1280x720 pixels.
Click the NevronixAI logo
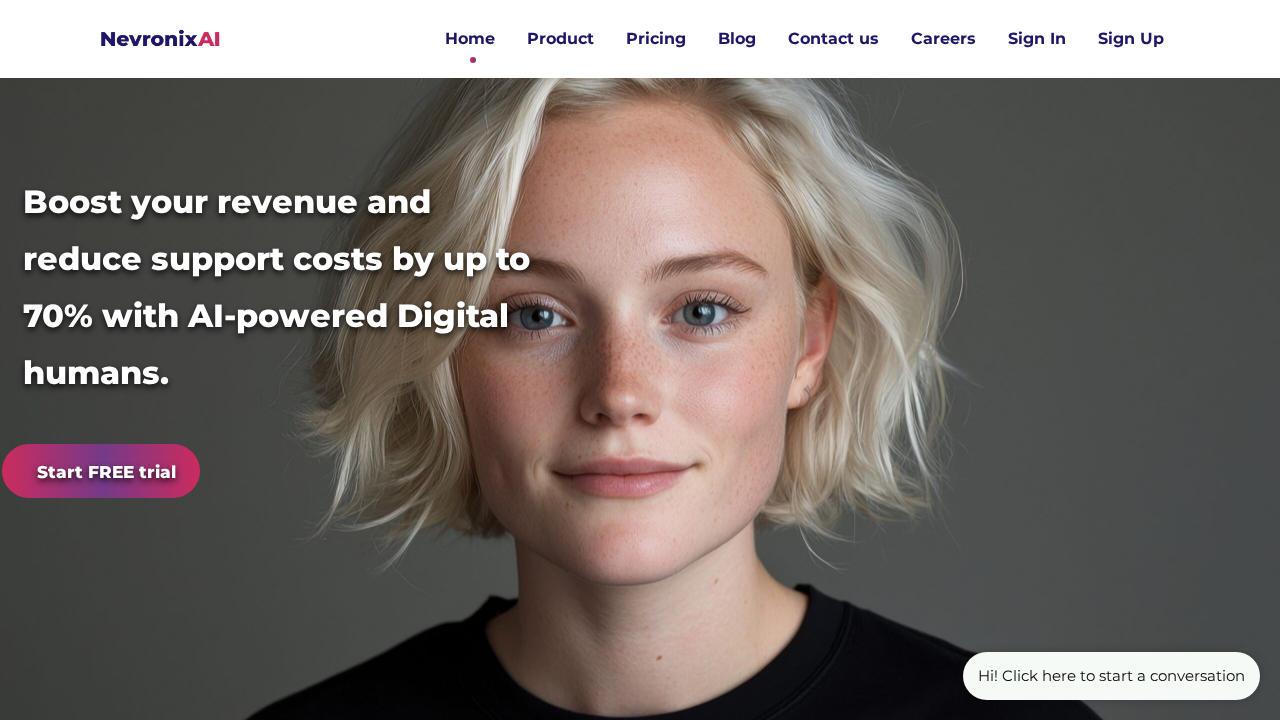click(x=160, y=39)
